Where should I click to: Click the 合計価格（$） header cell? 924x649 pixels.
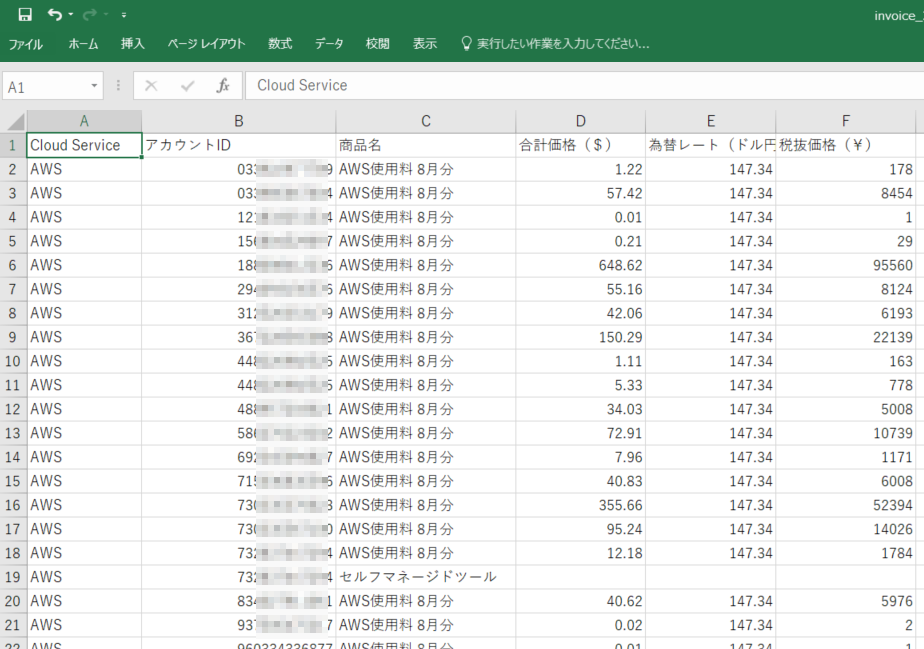[x=580, y=145]
